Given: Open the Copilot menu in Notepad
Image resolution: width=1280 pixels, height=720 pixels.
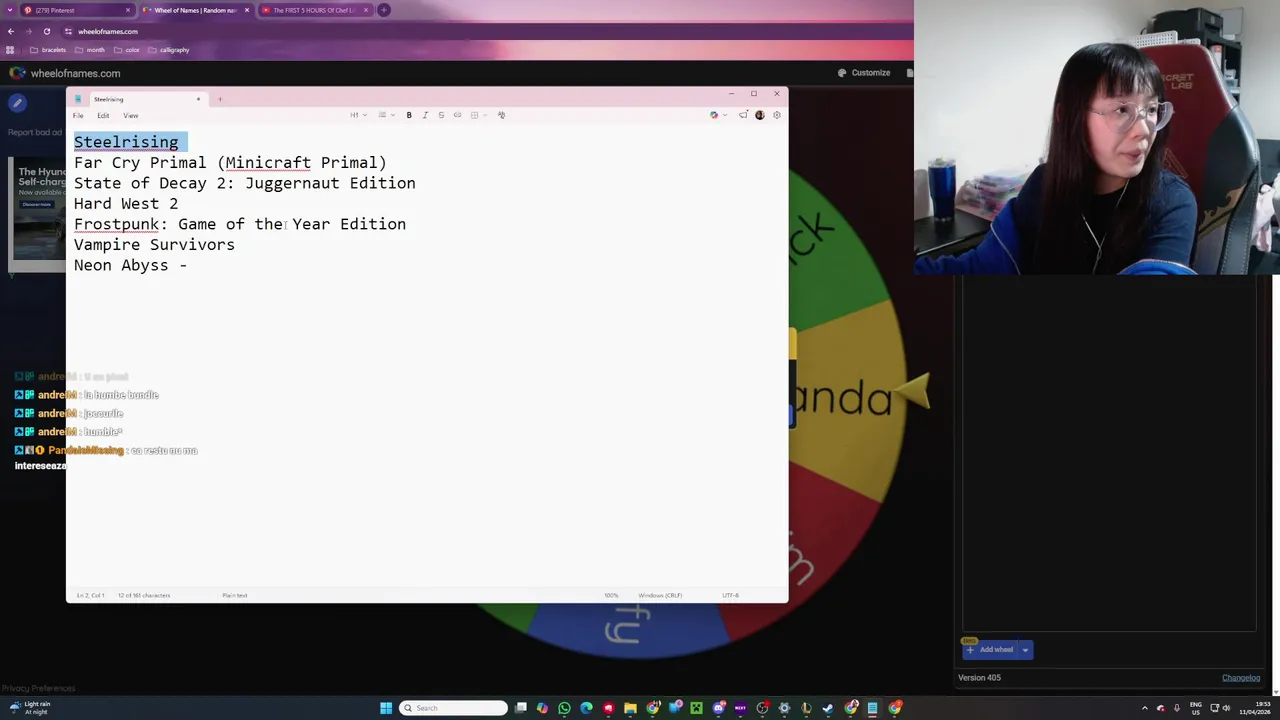Looking at the screenshot, I should (717, 115).
